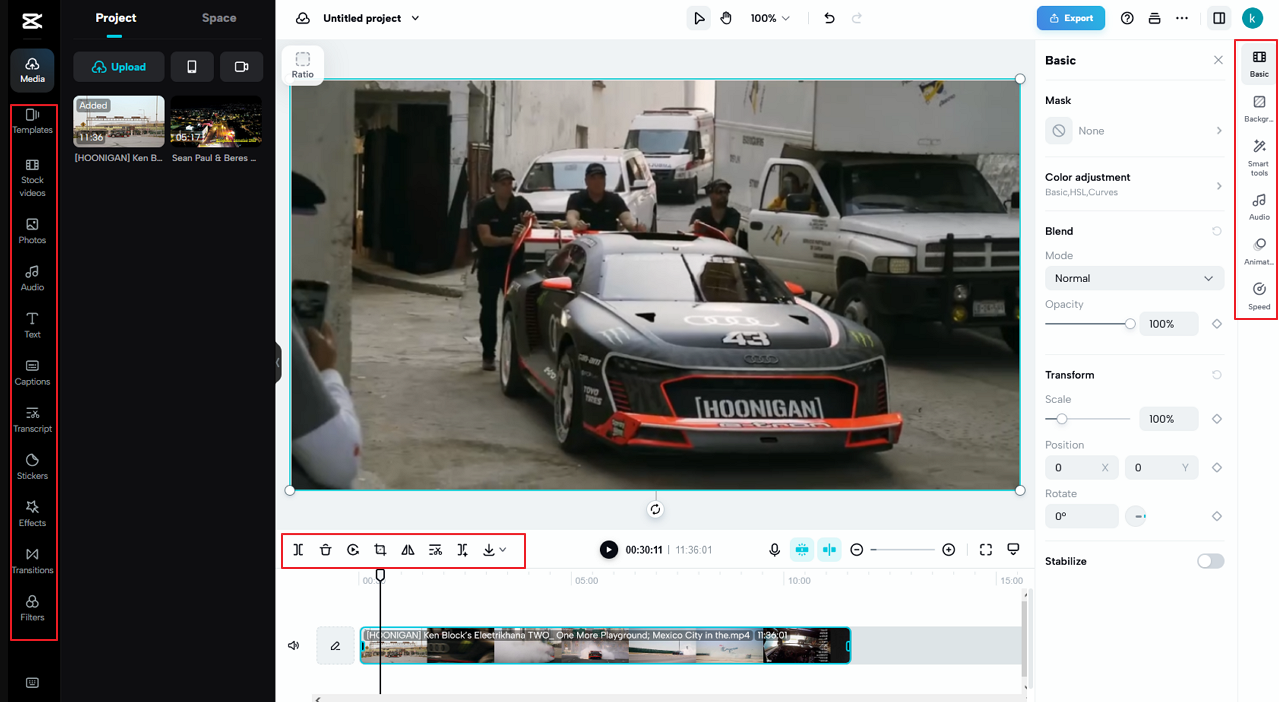Image resolution: width=1279 pixels, height=702 pixels.
Task: Collapse the left media panel handle
Action: click(x=278, y=363)
